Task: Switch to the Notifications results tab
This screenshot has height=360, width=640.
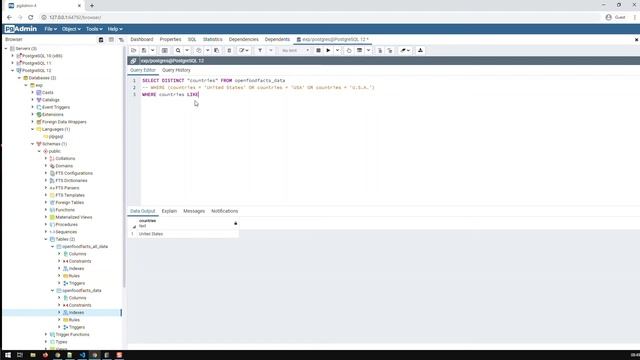Action: [224, 211]
